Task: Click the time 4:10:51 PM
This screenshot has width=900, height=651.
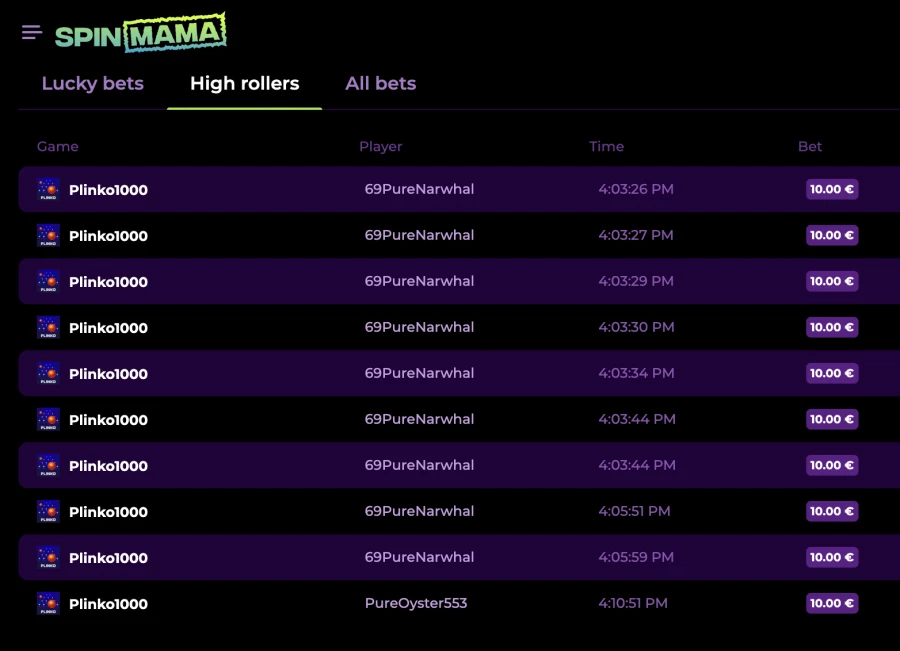Action: (x=633, y=603)
